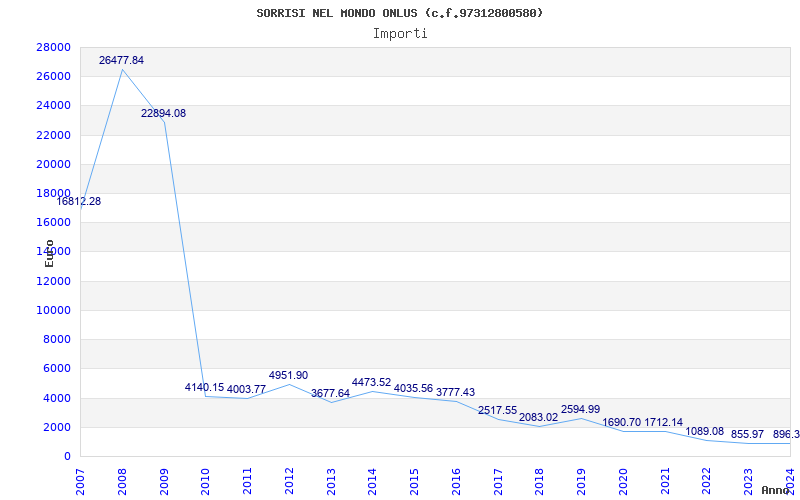Click the 4035.56 data label

tap(413, 388)
